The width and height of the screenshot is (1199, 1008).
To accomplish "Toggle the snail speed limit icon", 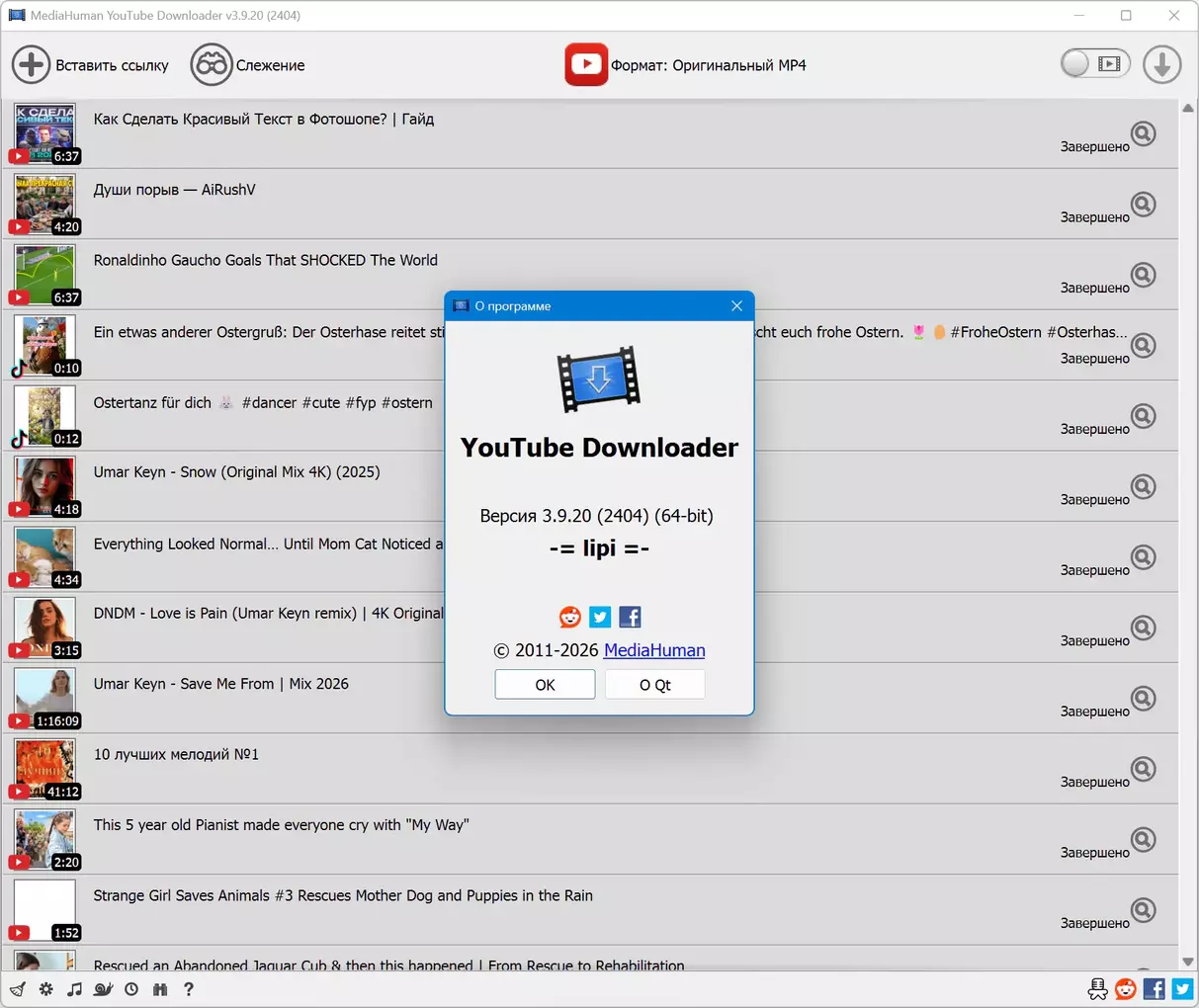I will click(103, 989).
